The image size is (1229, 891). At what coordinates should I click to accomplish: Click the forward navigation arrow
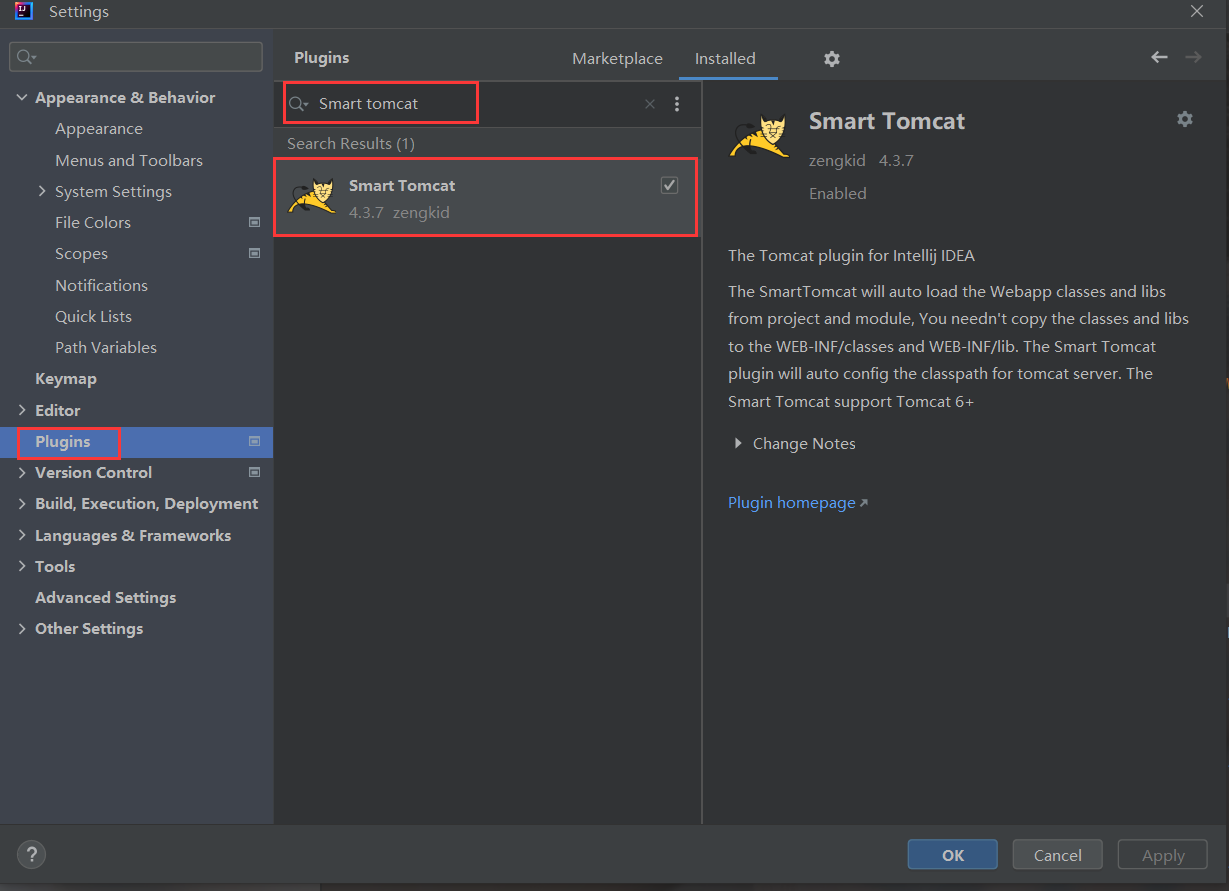pyautogui.click(x=1193, y=58)
